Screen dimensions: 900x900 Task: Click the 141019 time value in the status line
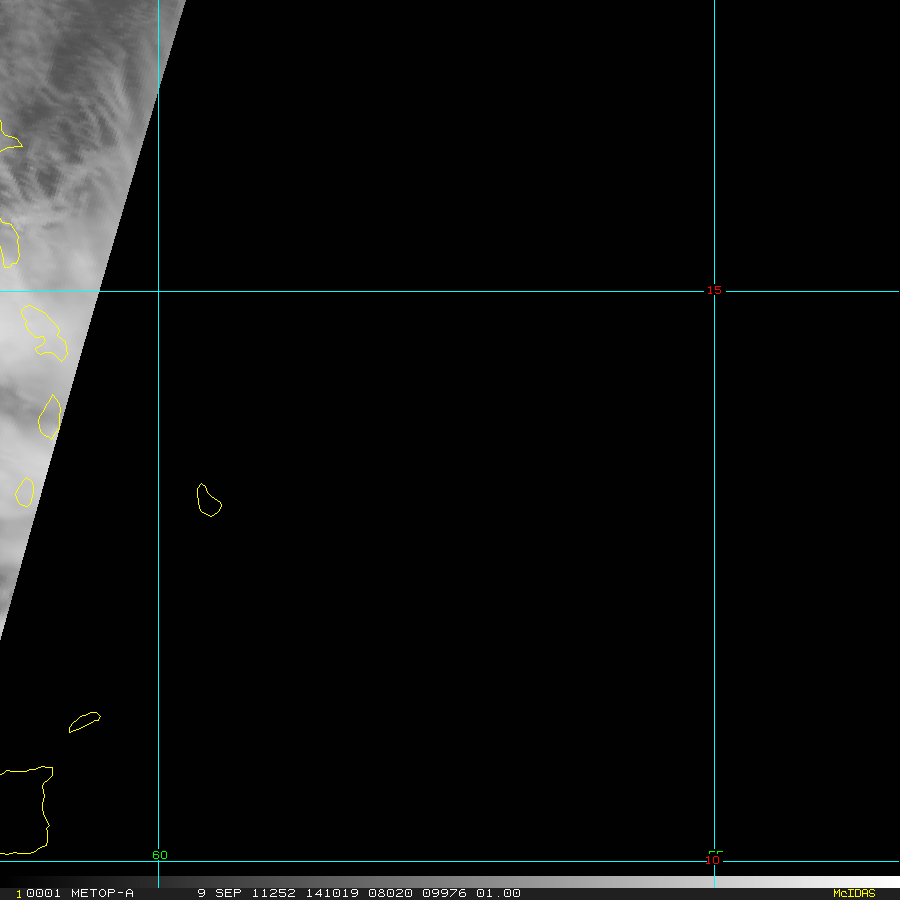pyautogui.click(x=334, y=893)
